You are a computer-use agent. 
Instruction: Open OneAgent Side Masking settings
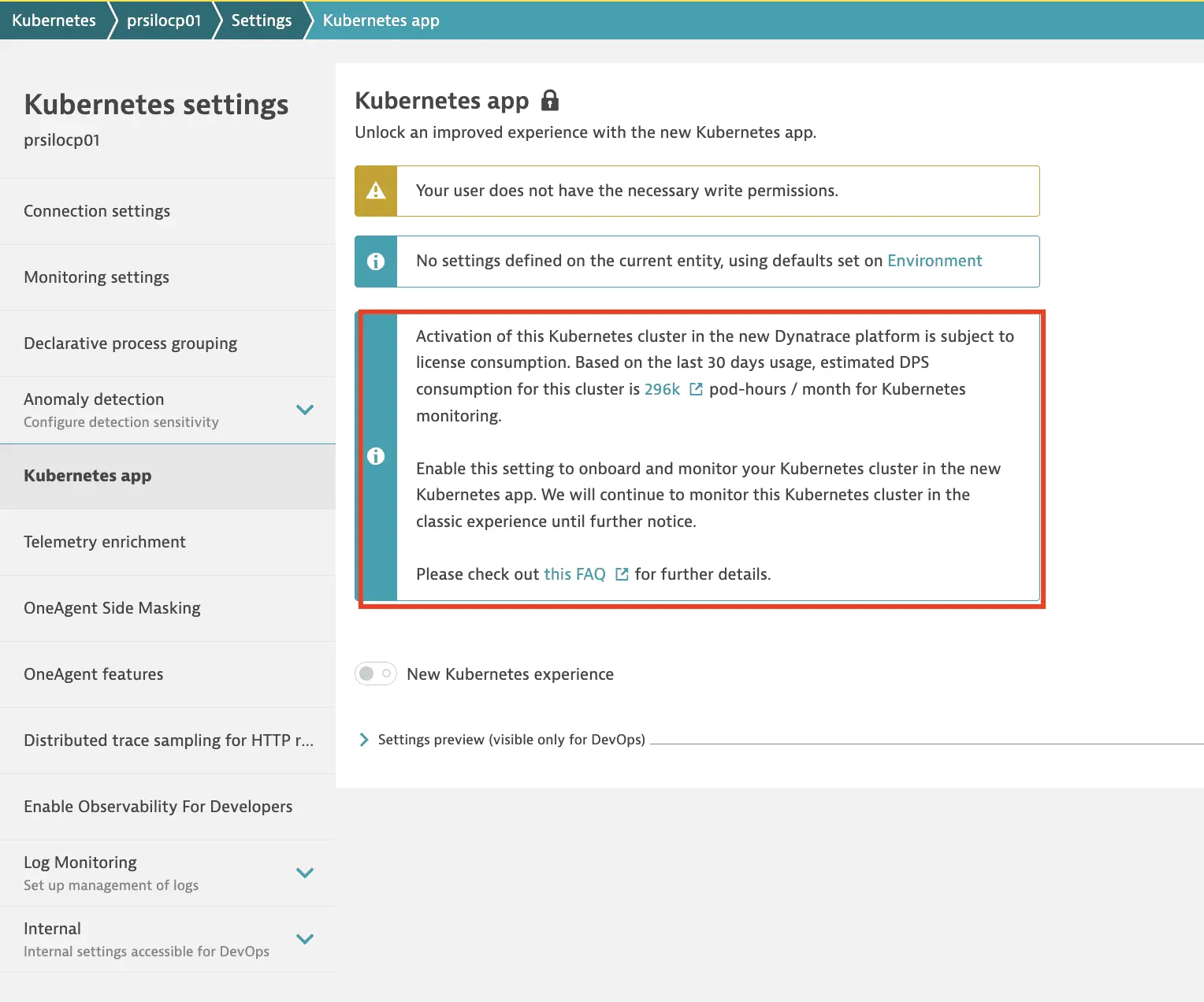[112, 608]
